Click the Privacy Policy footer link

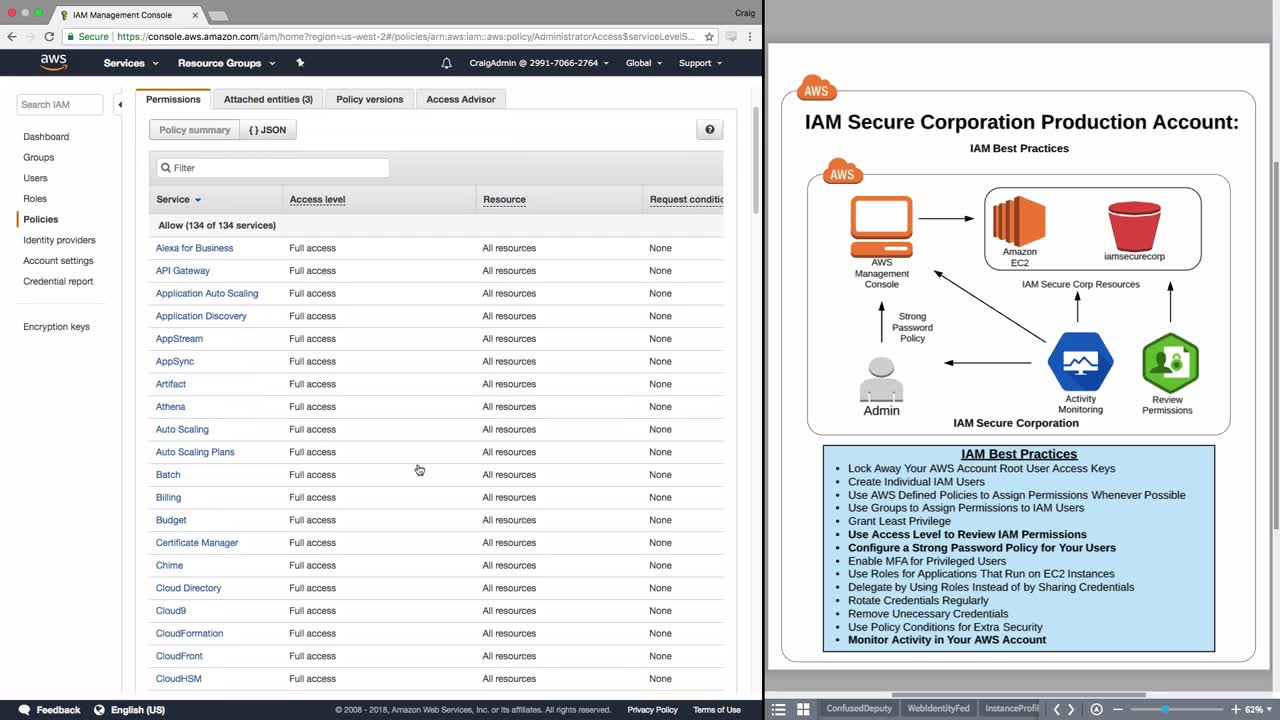652,710
